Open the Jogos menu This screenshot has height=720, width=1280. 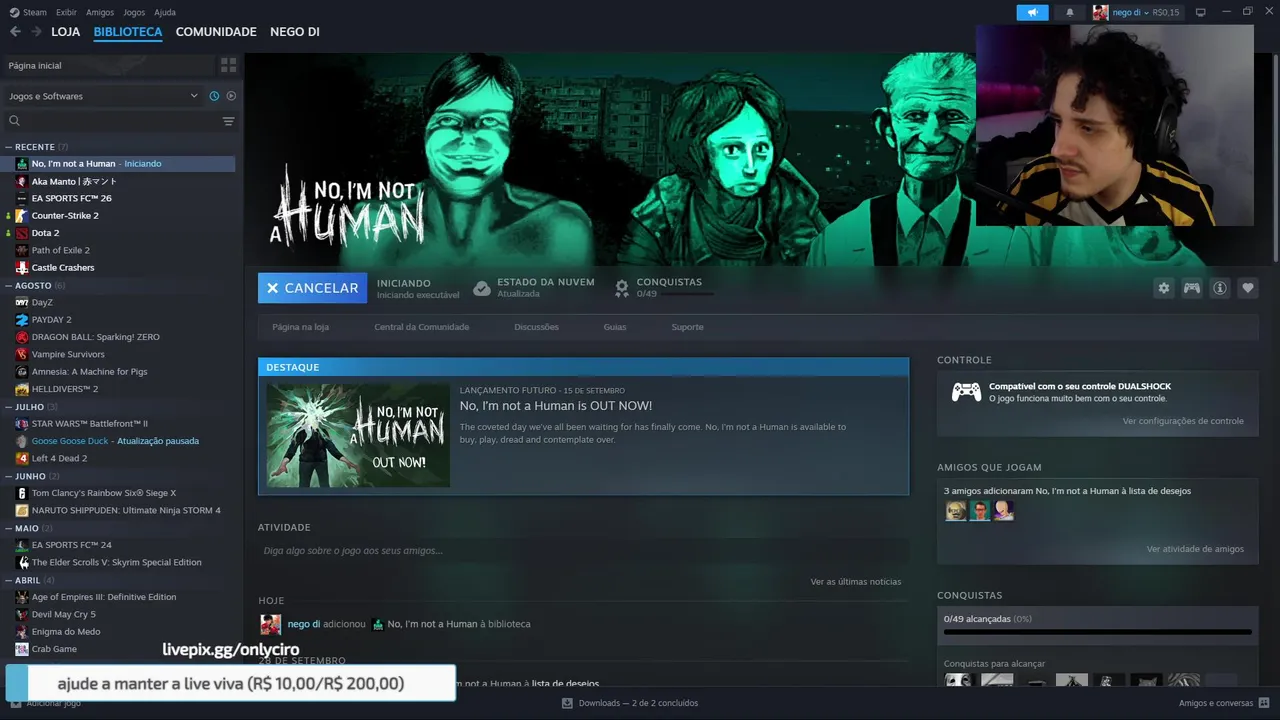point(134,12)
